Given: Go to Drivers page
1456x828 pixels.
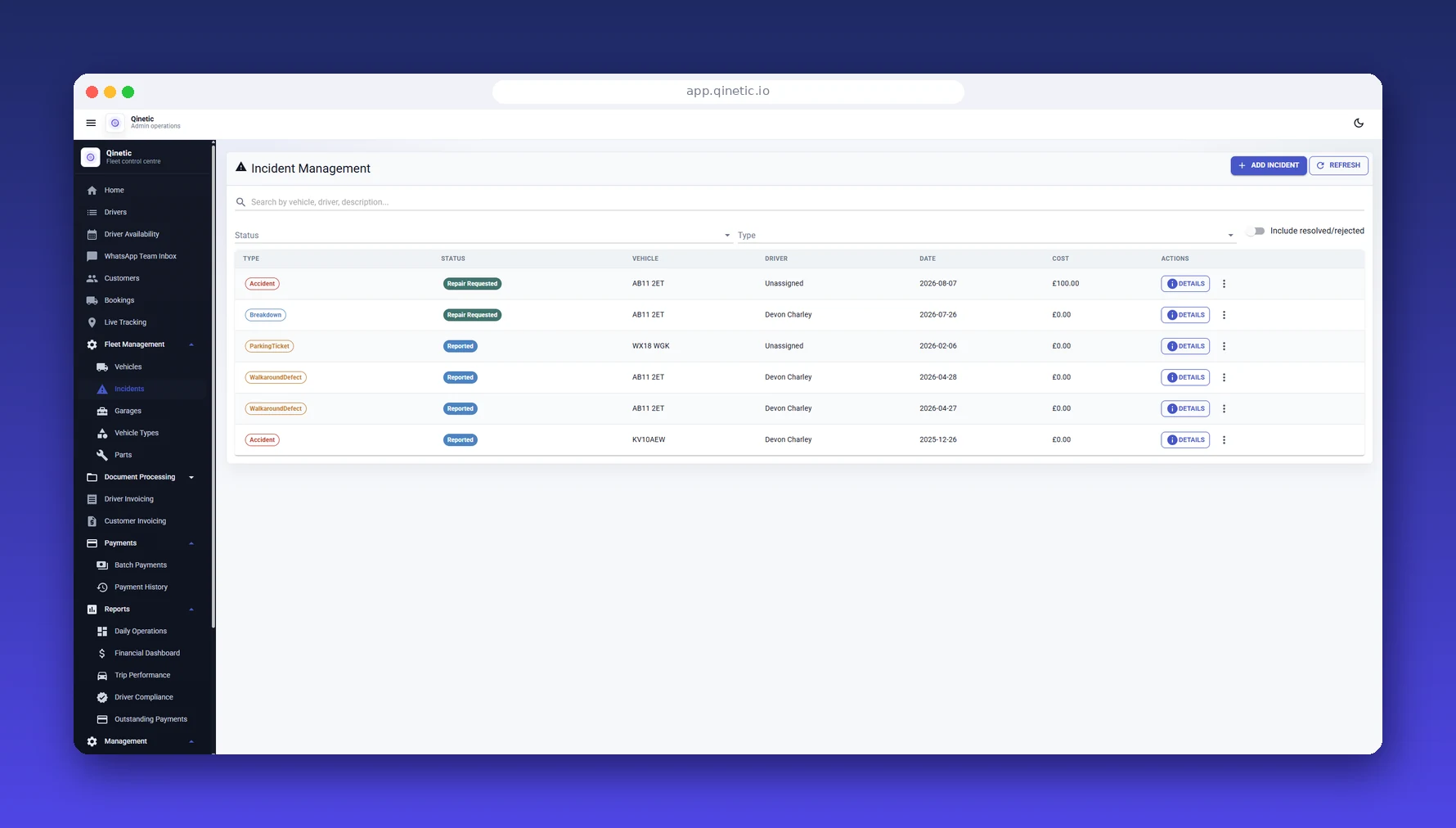Looking at the screenshot, I should click(x=142, y=212).
